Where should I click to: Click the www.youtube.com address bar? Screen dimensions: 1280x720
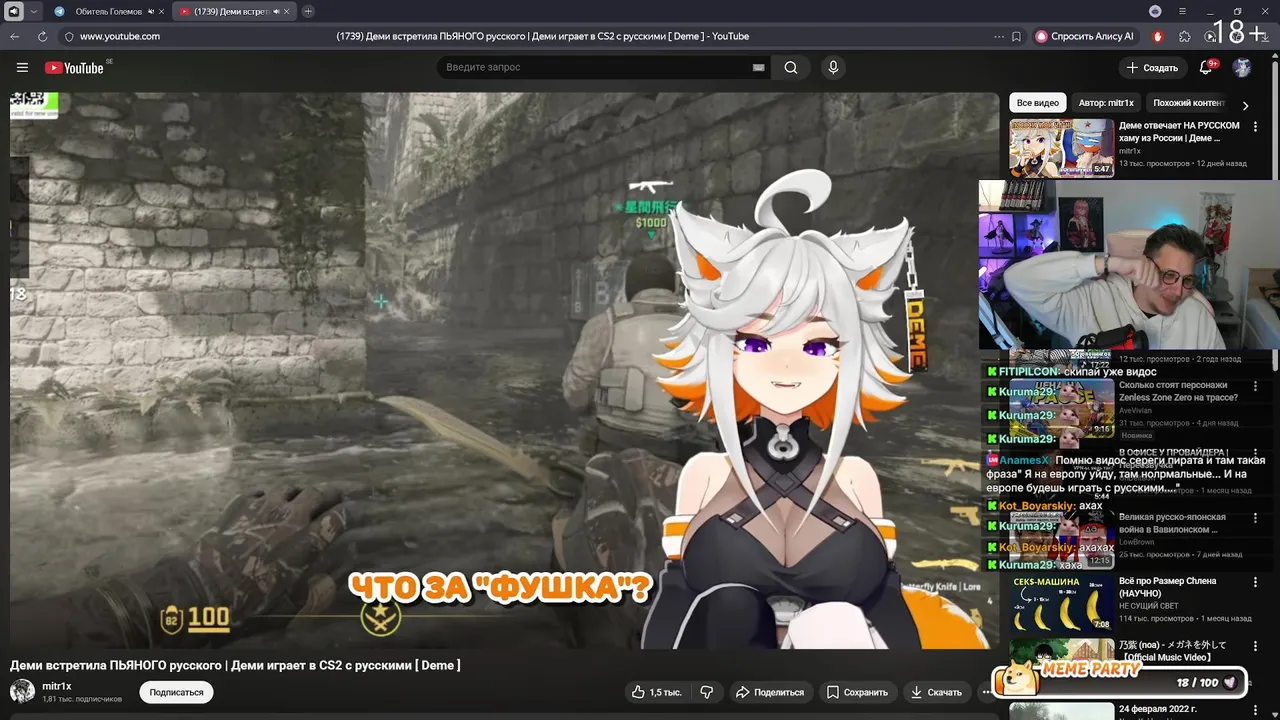(x=120, y=36)
